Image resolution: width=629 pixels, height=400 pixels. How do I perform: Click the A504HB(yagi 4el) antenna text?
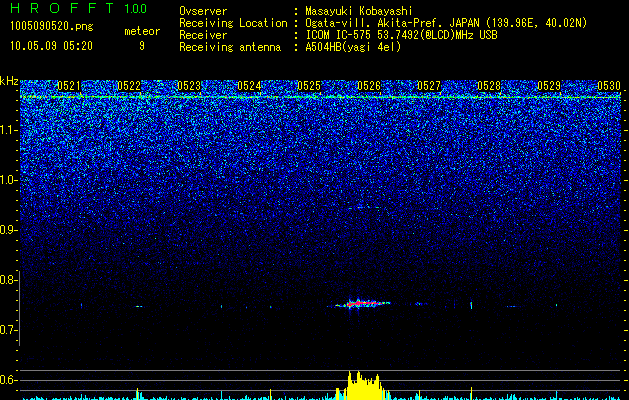point(353,47)
